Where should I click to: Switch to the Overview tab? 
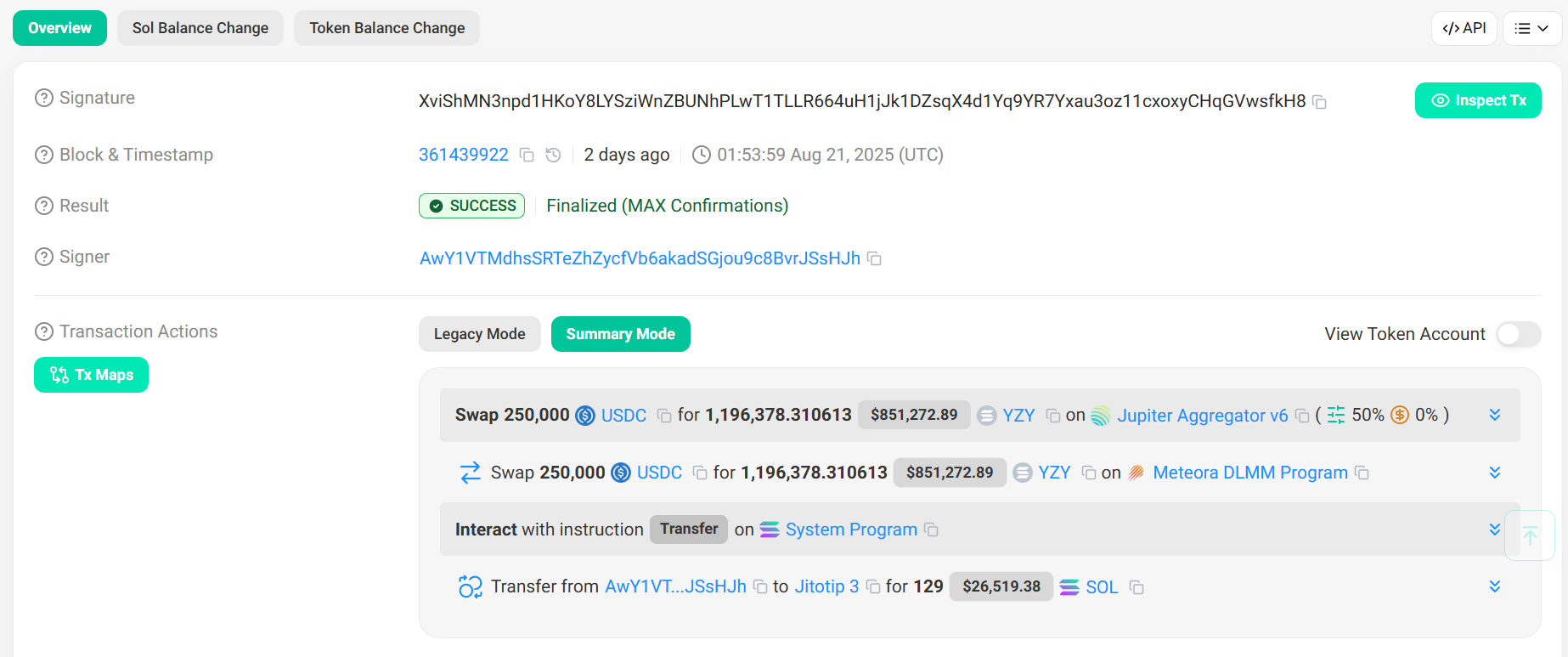(x=59, y=28)
